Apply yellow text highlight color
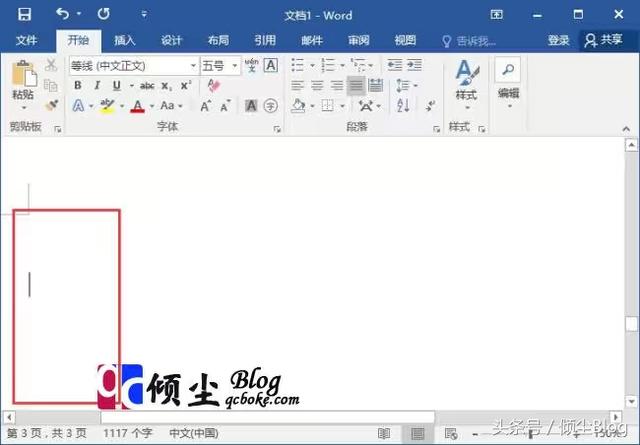 tap(107, 106)
